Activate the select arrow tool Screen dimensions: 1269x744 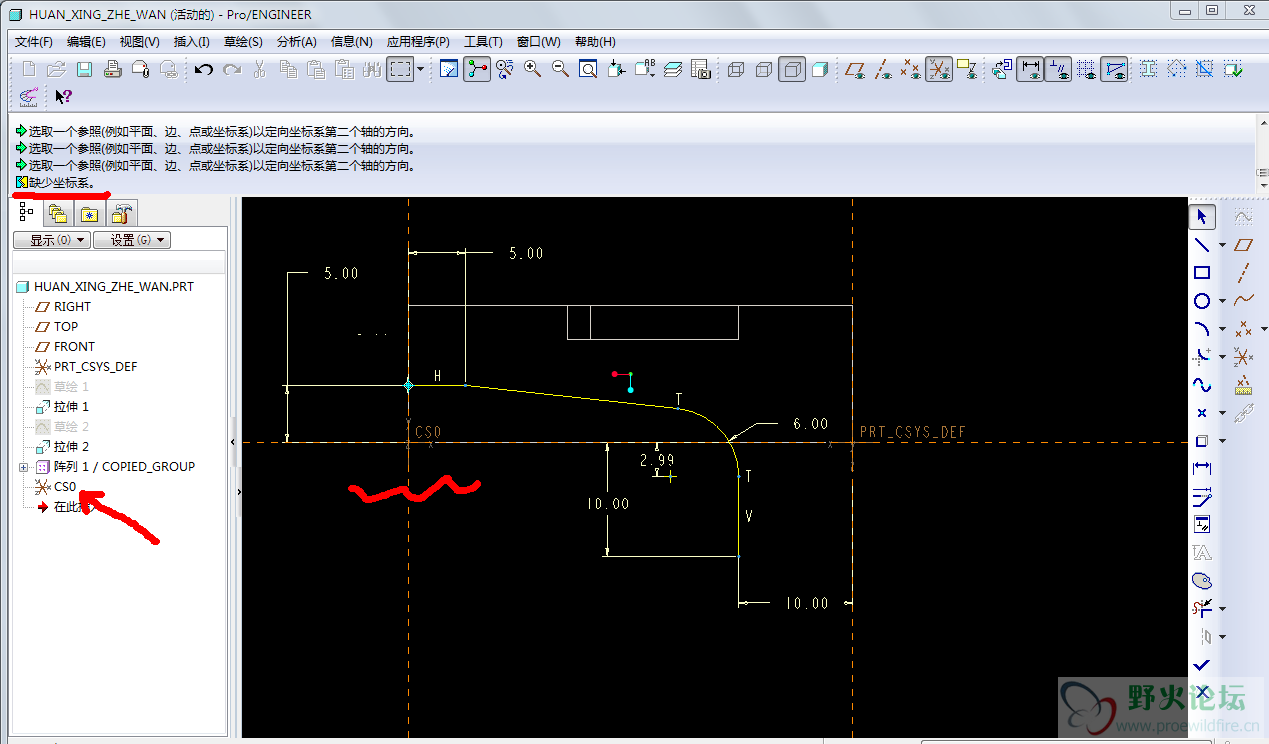pyautogui.click(x=1202, y=216)
